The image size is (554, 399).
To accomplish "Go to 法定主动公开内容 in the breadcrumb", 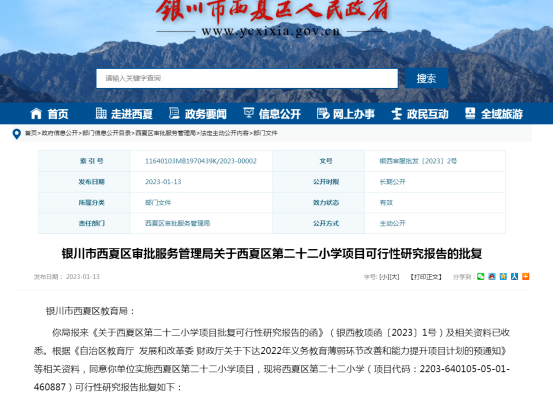I will (224, 133).
